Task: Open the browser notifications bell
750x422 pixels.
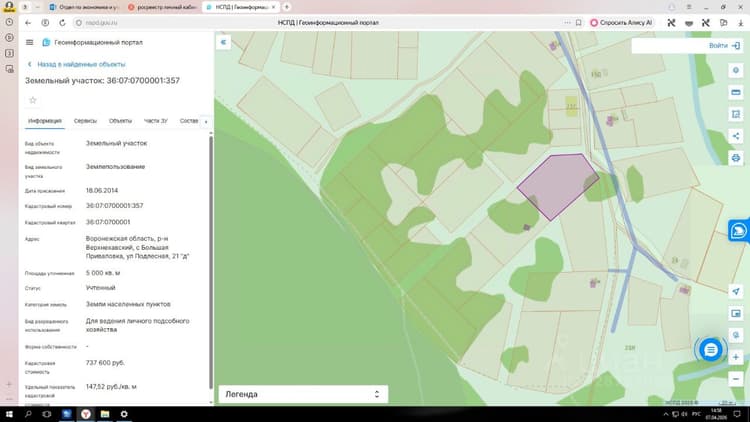Action: click(672, 7)
